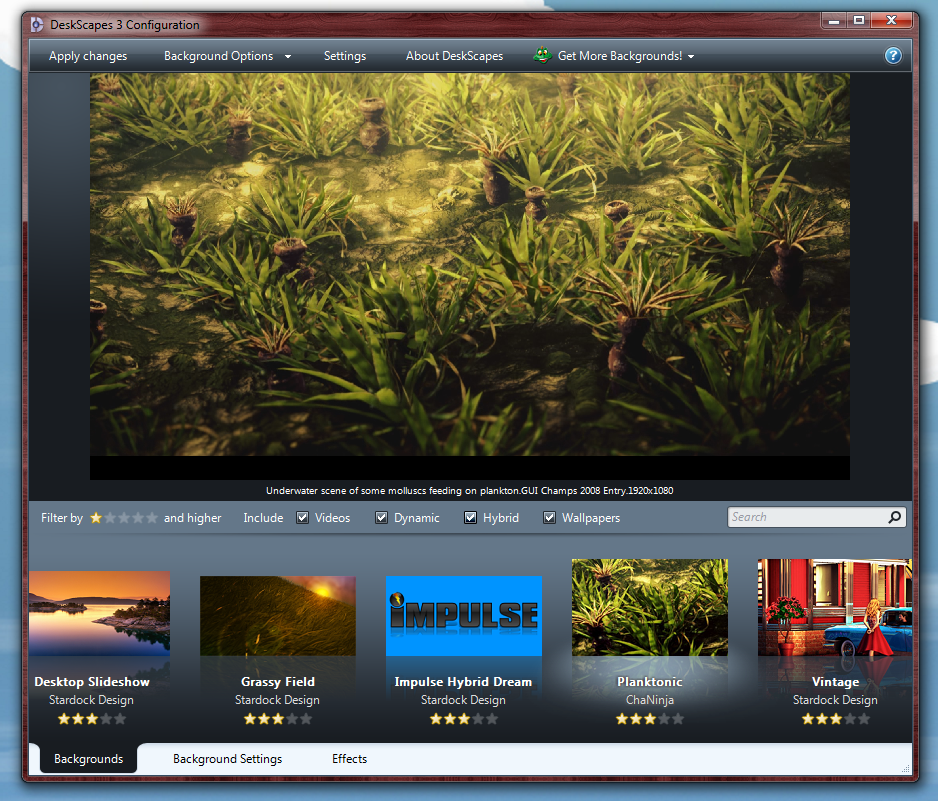Toggle the Wallpapers checkbox
The height and width of the screenshot is (801, 938).
pyautogui.click(x=549, y=517)
